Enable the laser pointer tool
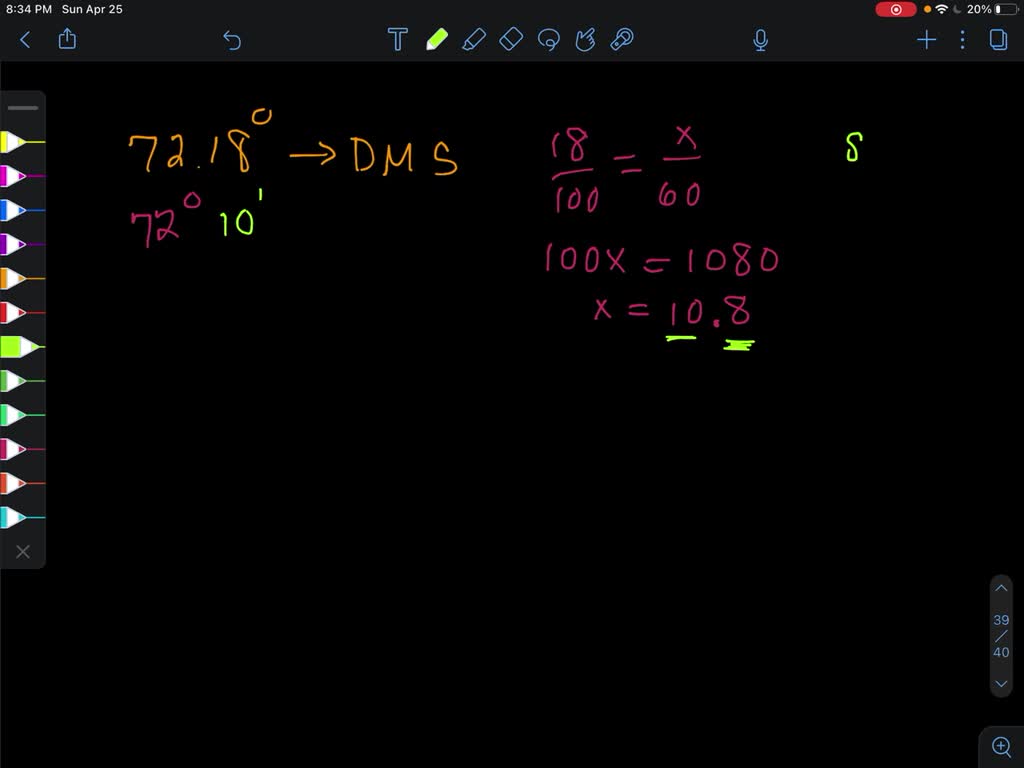This screenshot has height=768, width=1024. [621, 39]
